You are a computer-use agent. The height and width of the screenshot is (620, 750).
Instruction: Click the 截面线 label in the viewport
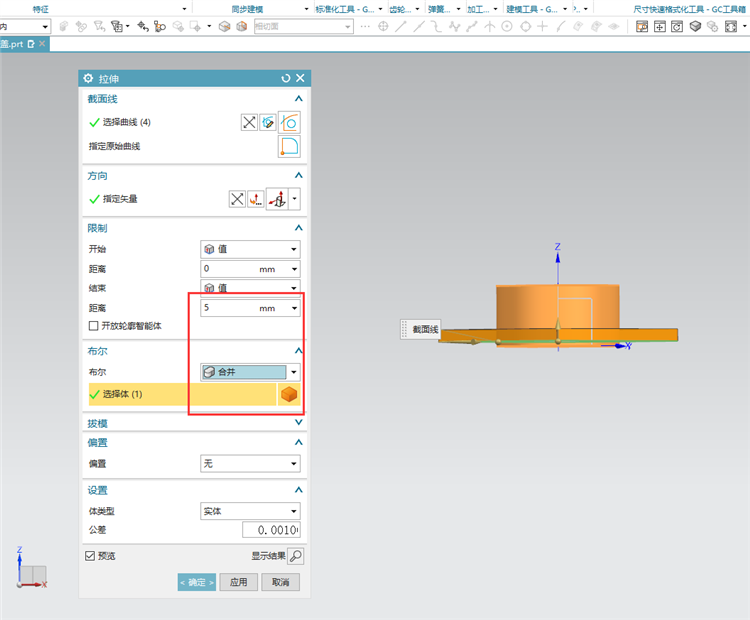coord(425,329)
